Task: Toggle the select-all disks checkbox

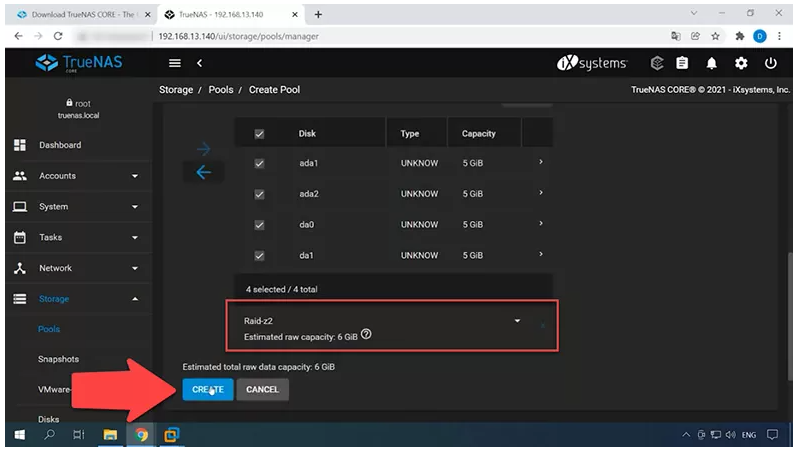Action: (260, 134)
